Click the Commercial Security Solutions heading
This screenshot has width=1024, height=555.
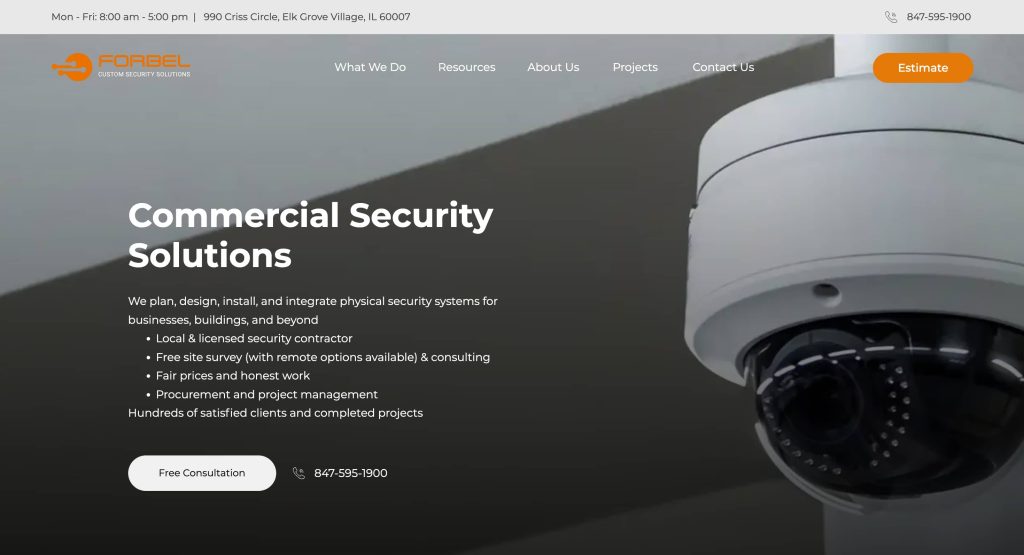point(311,235)
